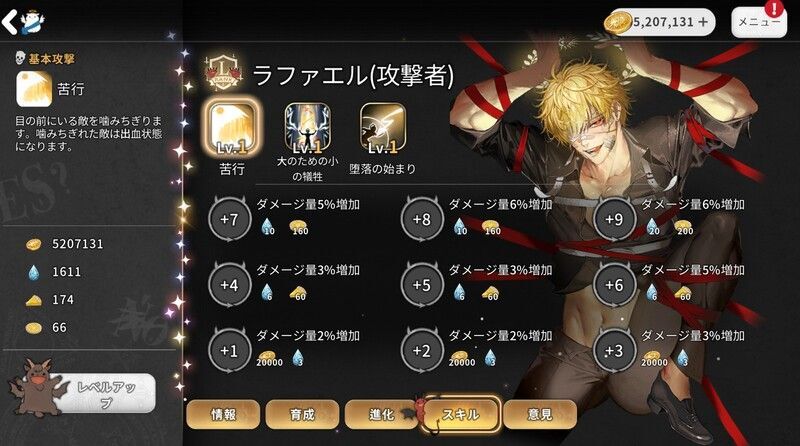The height and width of the screenshot is (446, 800).
Task: Switch to the 育成 tab
Action: (x=303, y=414)
